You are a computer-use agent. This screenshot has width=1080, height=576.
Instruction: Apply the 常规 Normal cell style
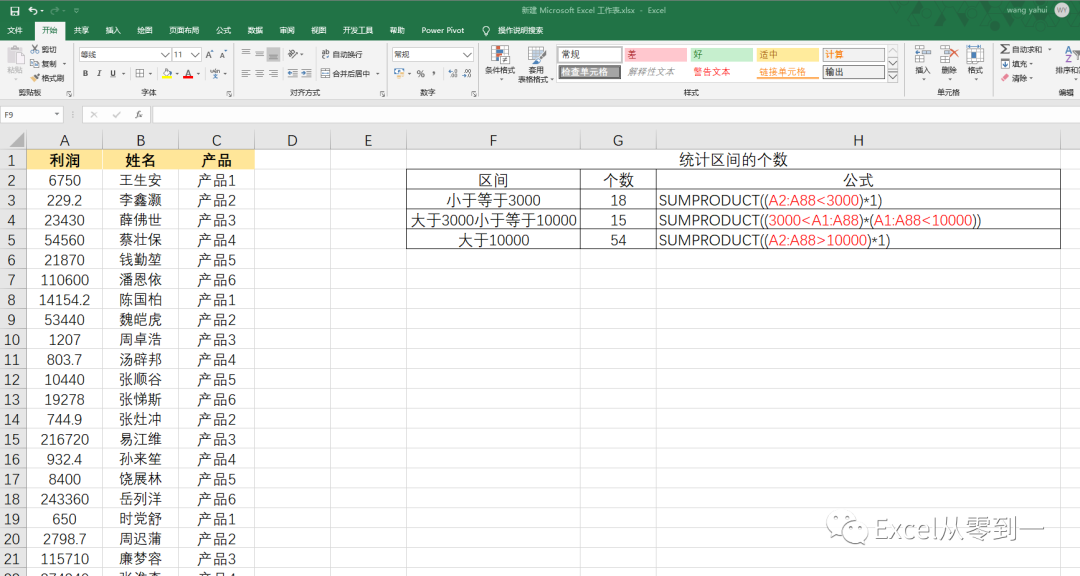(590, 54)
